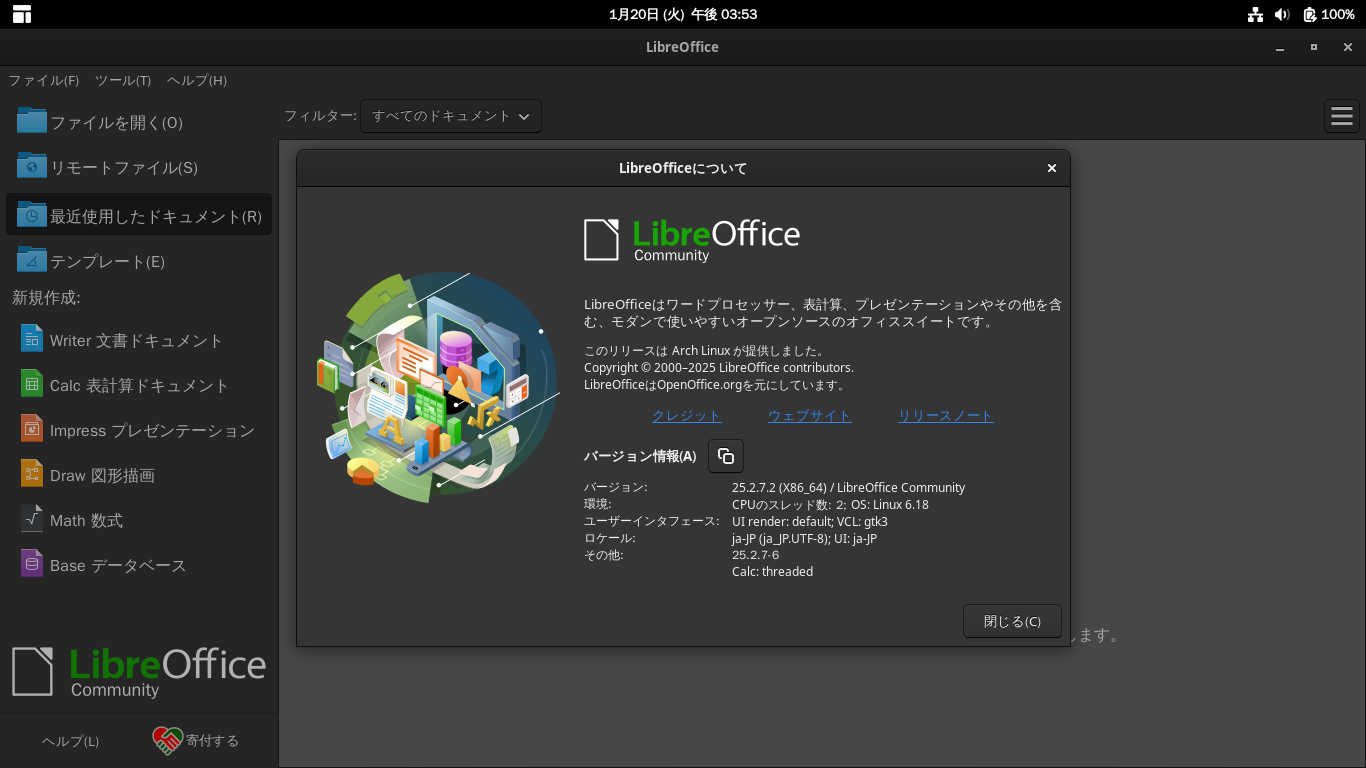Follow the クレジット link
This screenshot has width=1366, height=768.
point(687,416)
